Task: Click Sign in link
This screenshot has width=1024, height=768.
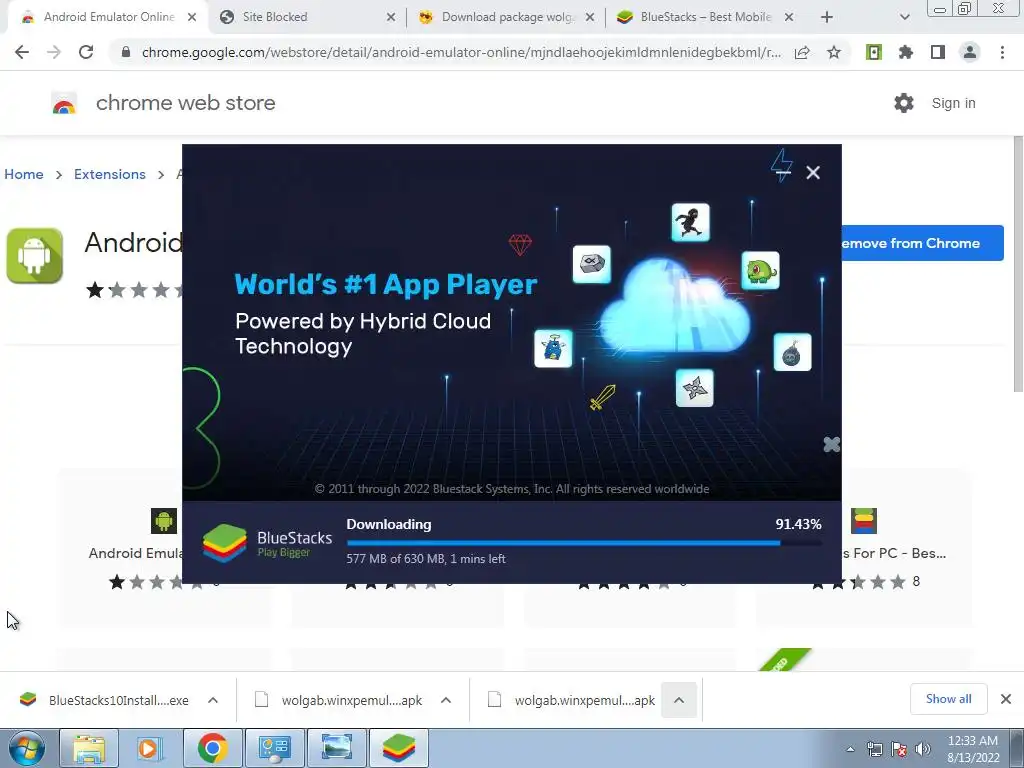Action: 953,103
